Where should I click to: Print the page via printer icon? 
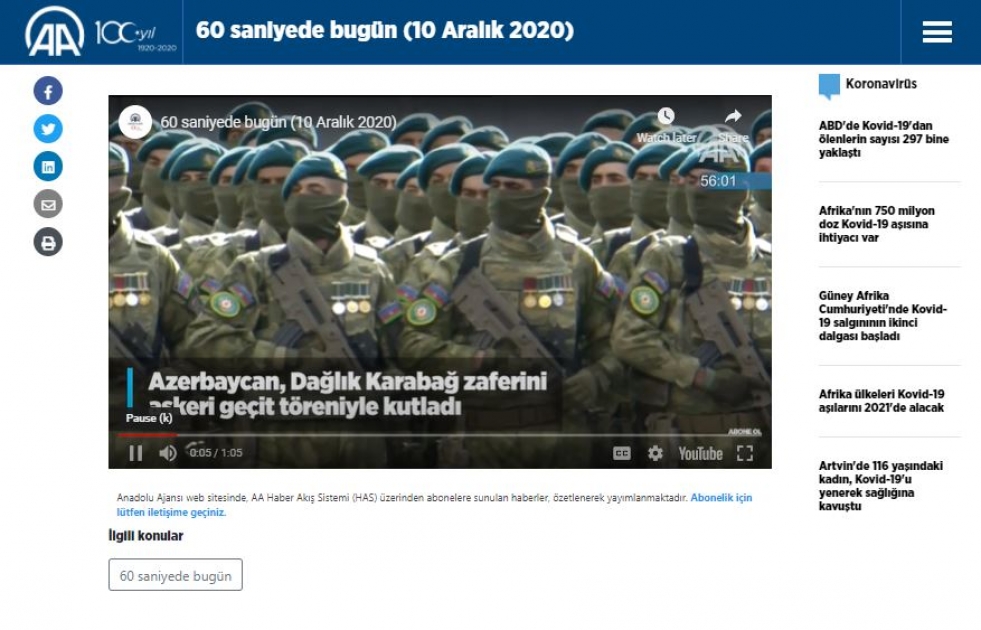pyautogui.click(x=48, y=242)
